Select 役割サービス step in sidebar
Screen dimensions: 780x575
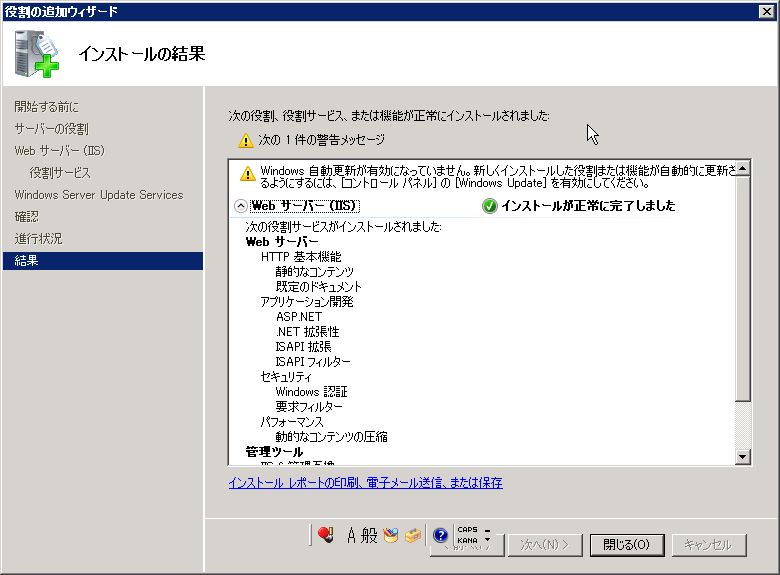pyautogui.click(x=60, y=173)
